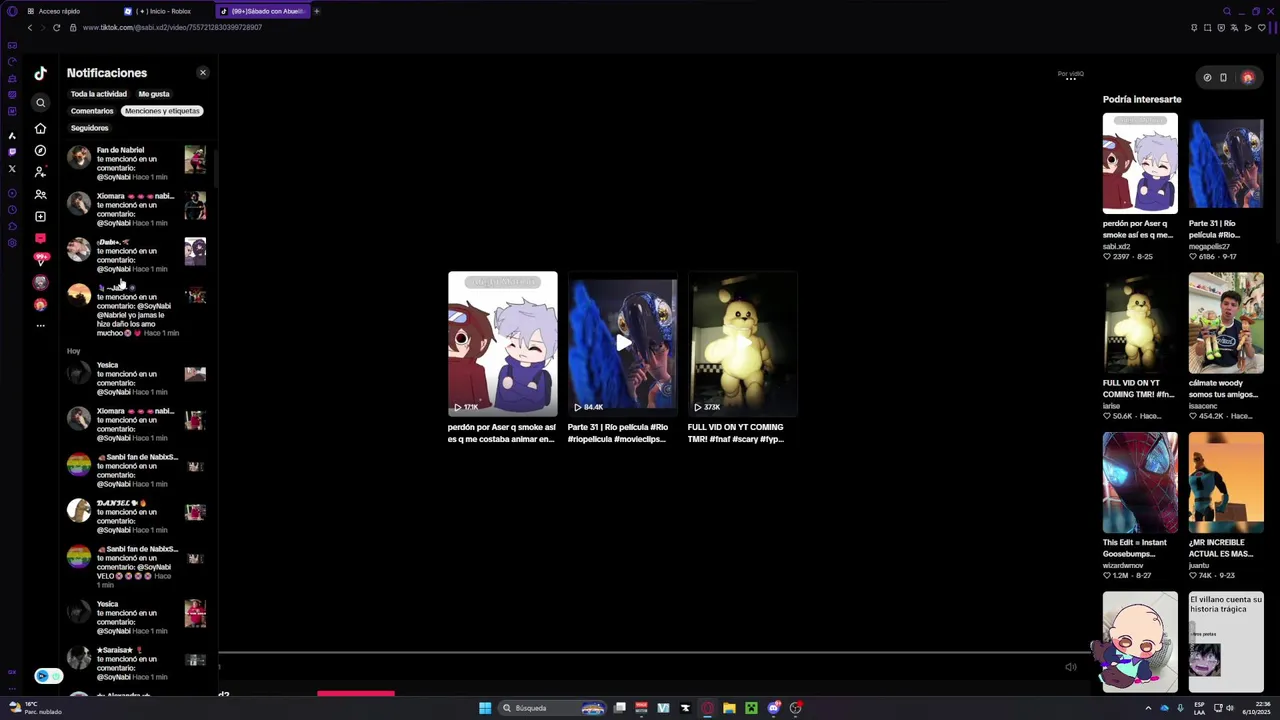This screenshot has height=720, width=1280.
Task: Go back in browser history
Action: [x=30, y=28]
